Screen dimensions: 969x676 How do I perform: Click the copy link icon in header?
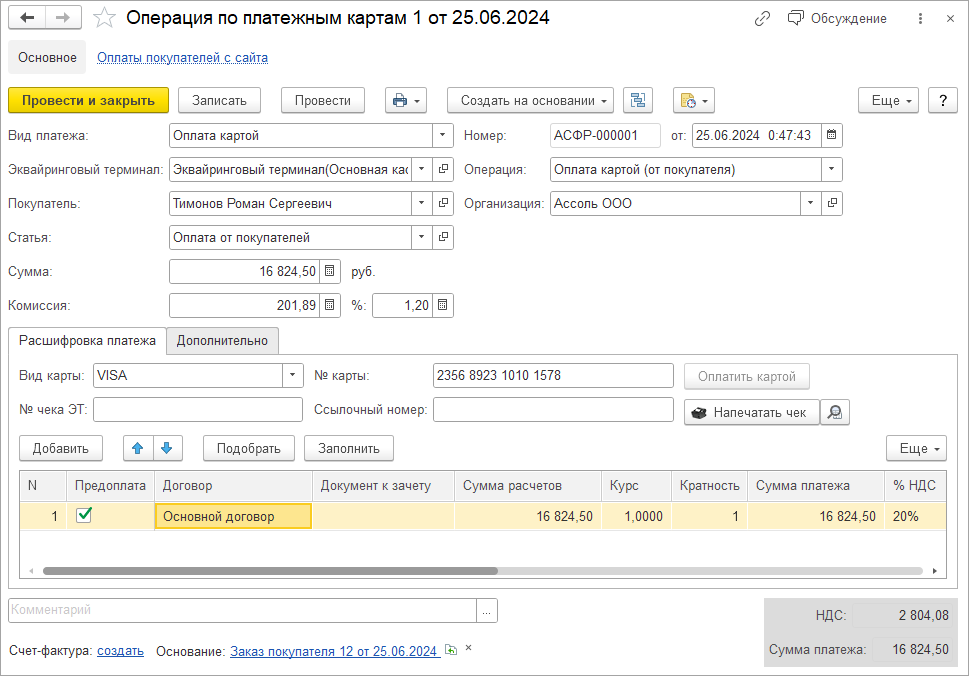763,18
